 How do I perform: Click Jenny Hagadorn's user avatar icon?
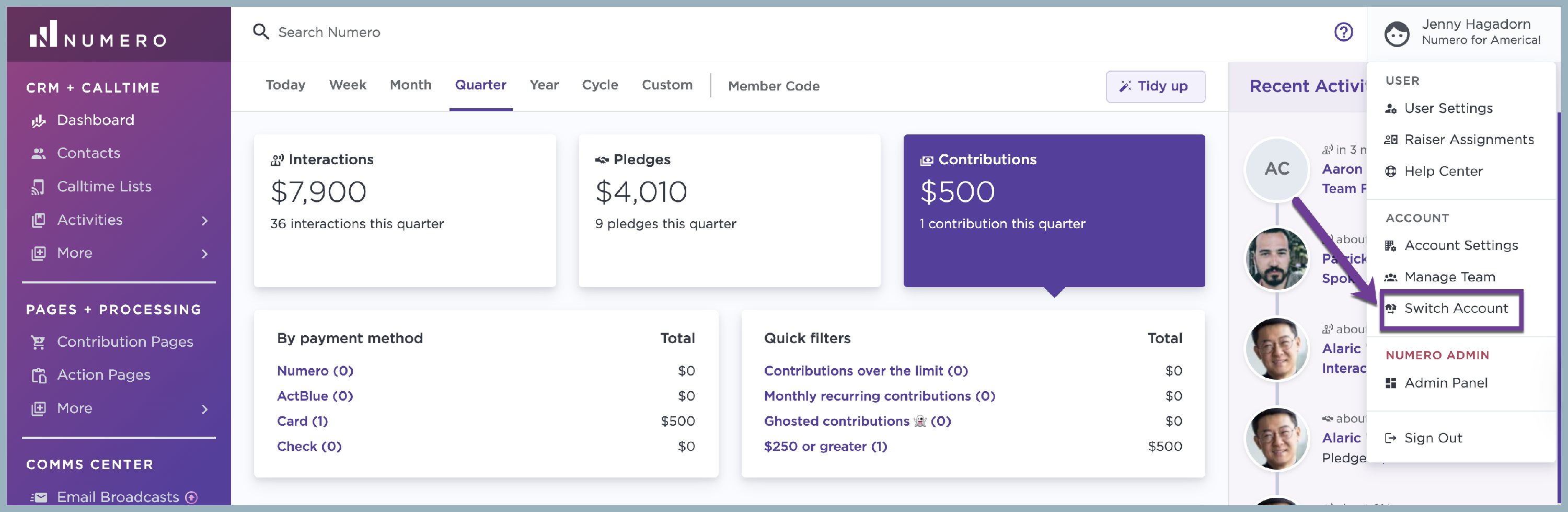click(x=1397, y=33)
